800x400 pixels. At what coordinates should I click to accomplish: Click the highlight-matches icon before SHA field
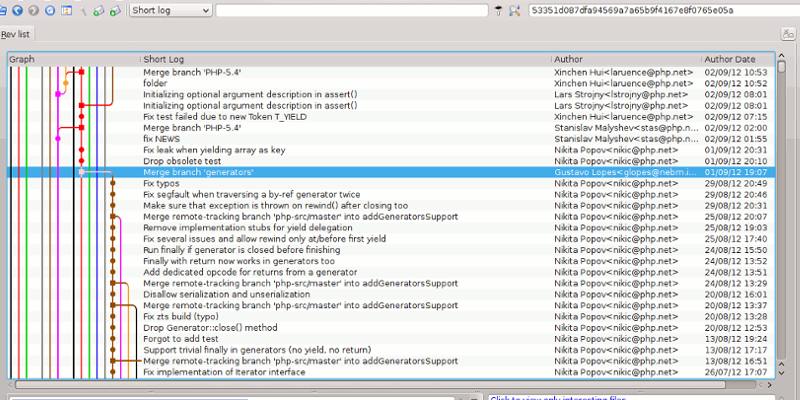pos(516,10)
